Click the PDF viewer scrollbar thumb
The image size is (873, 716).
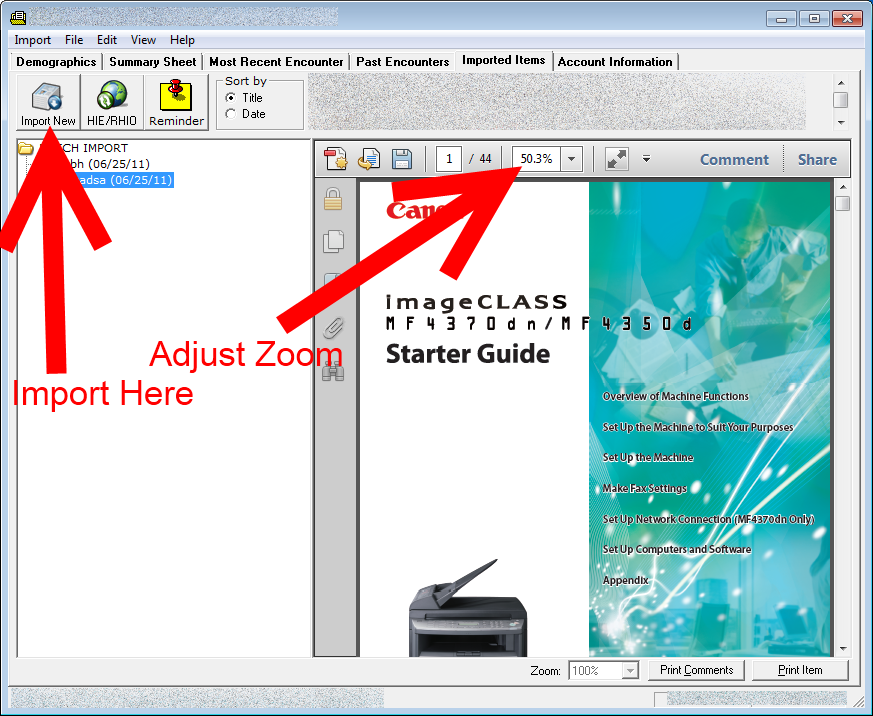pyautogui.click(x=843, y=203)
